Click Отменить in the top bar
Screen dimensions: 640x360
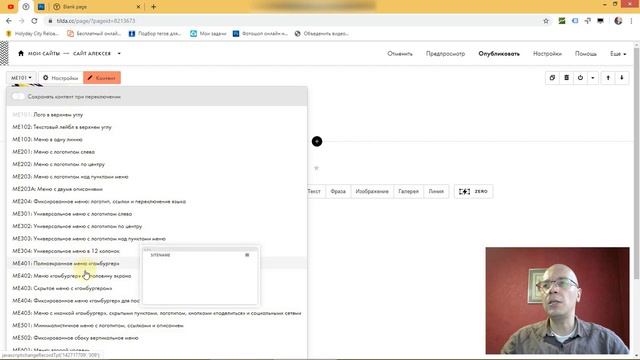pos(400,53)
